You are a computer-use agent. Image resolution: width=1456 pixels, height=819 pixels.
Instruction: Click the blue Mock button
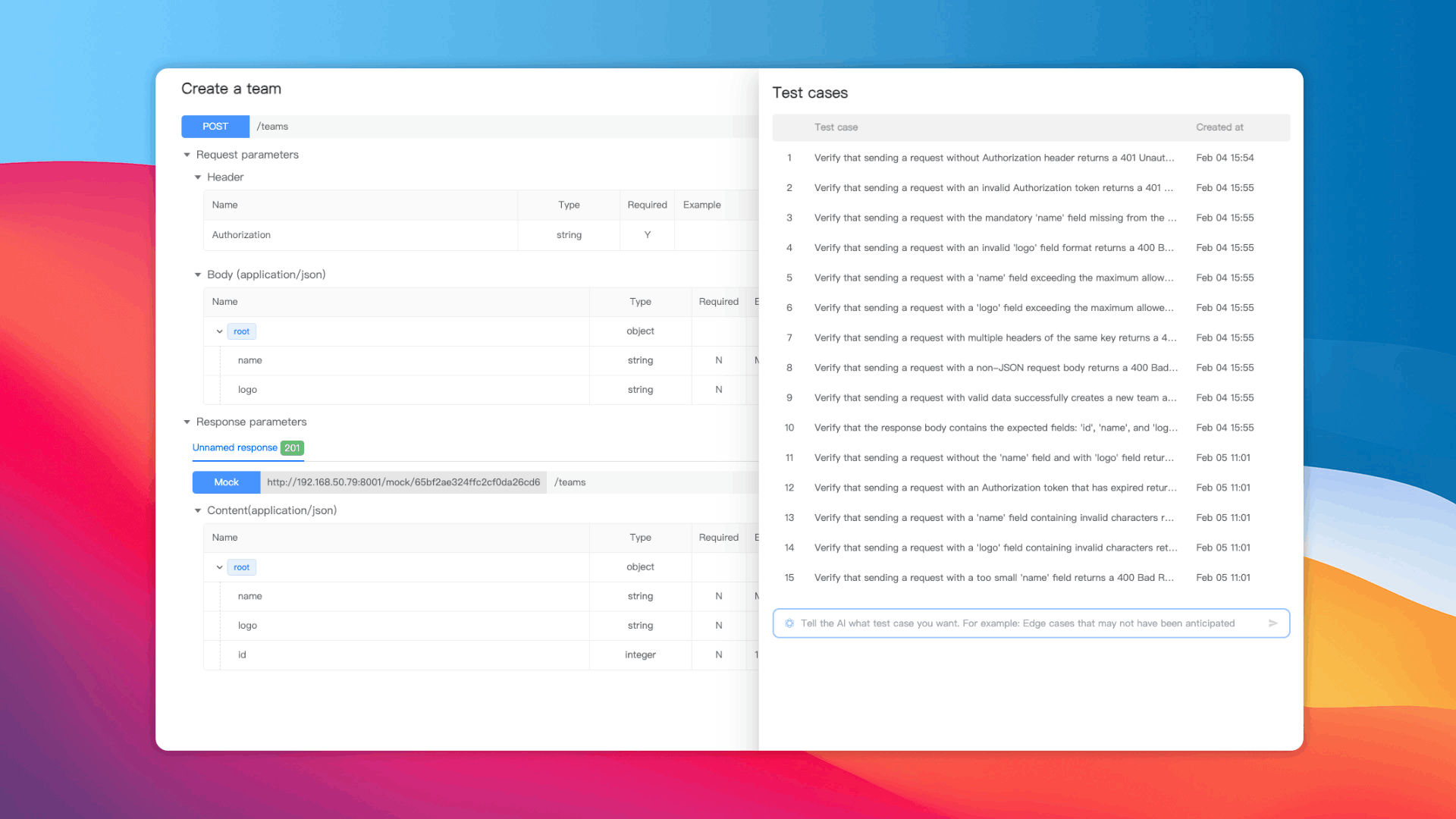point(226,482)
